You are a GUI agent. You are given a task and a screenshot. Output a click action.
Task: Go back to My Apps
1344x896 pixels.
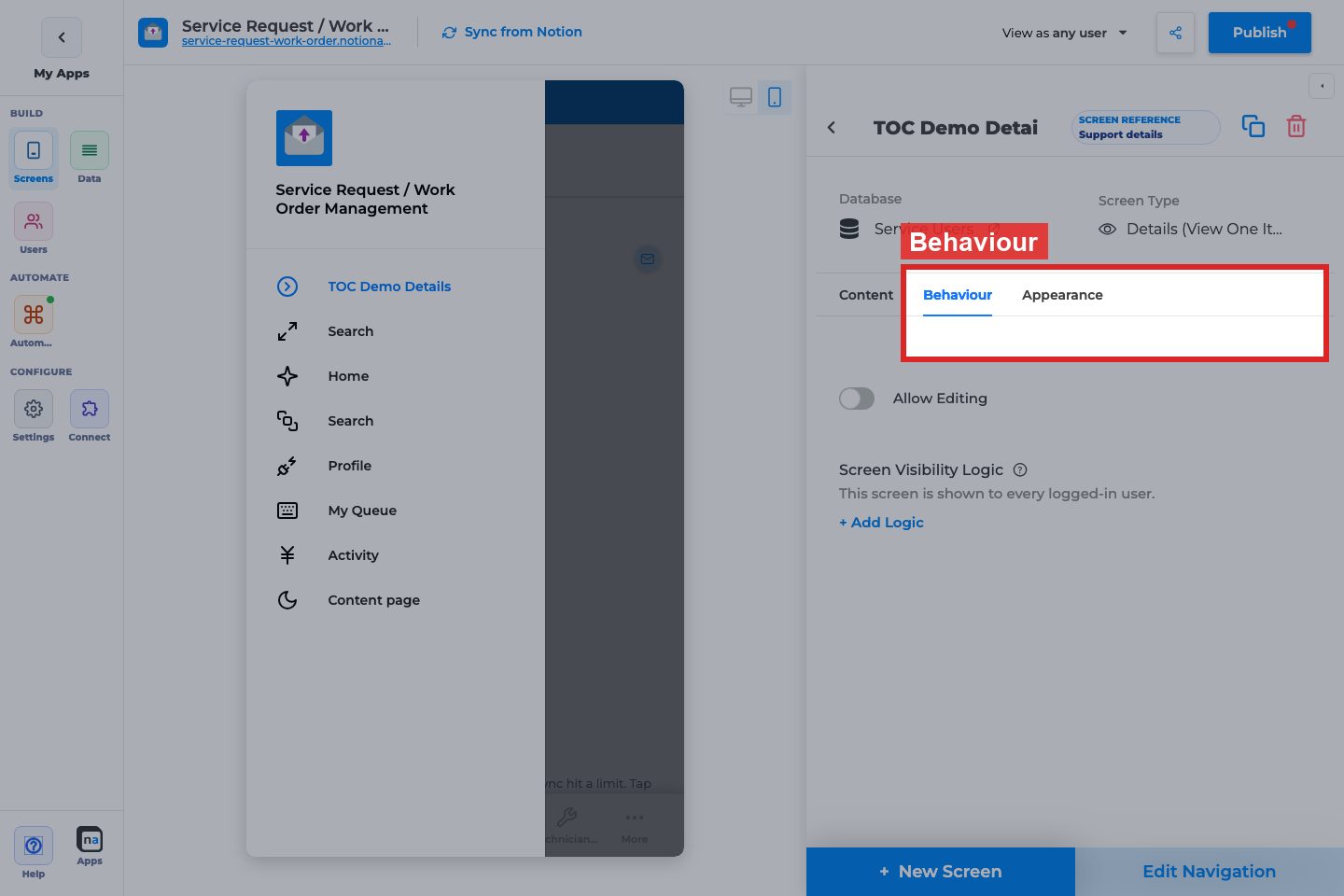pos(62,37)
